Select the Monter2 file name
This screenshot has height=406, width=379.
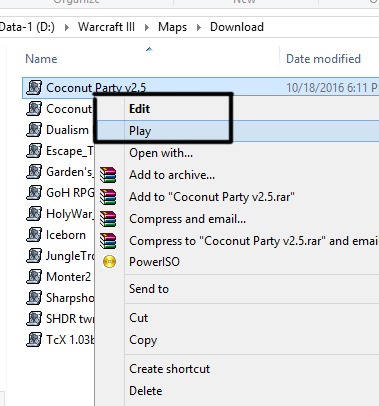pyautogui.click(x=68, y=277)
